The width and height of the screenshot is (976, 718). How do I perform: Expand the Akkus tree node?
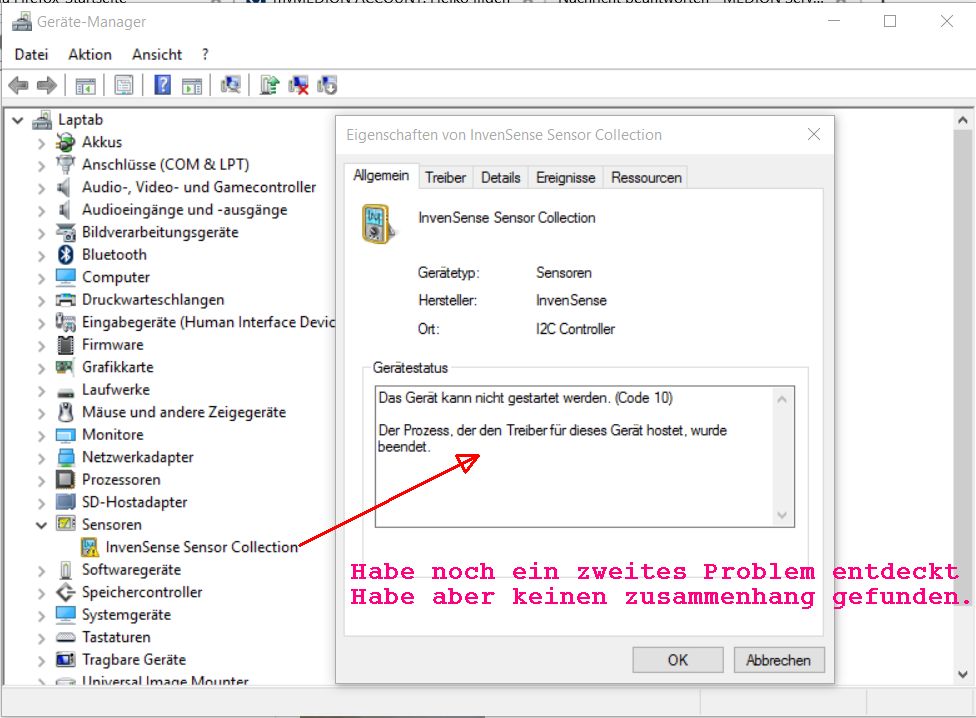coord(41,143)
